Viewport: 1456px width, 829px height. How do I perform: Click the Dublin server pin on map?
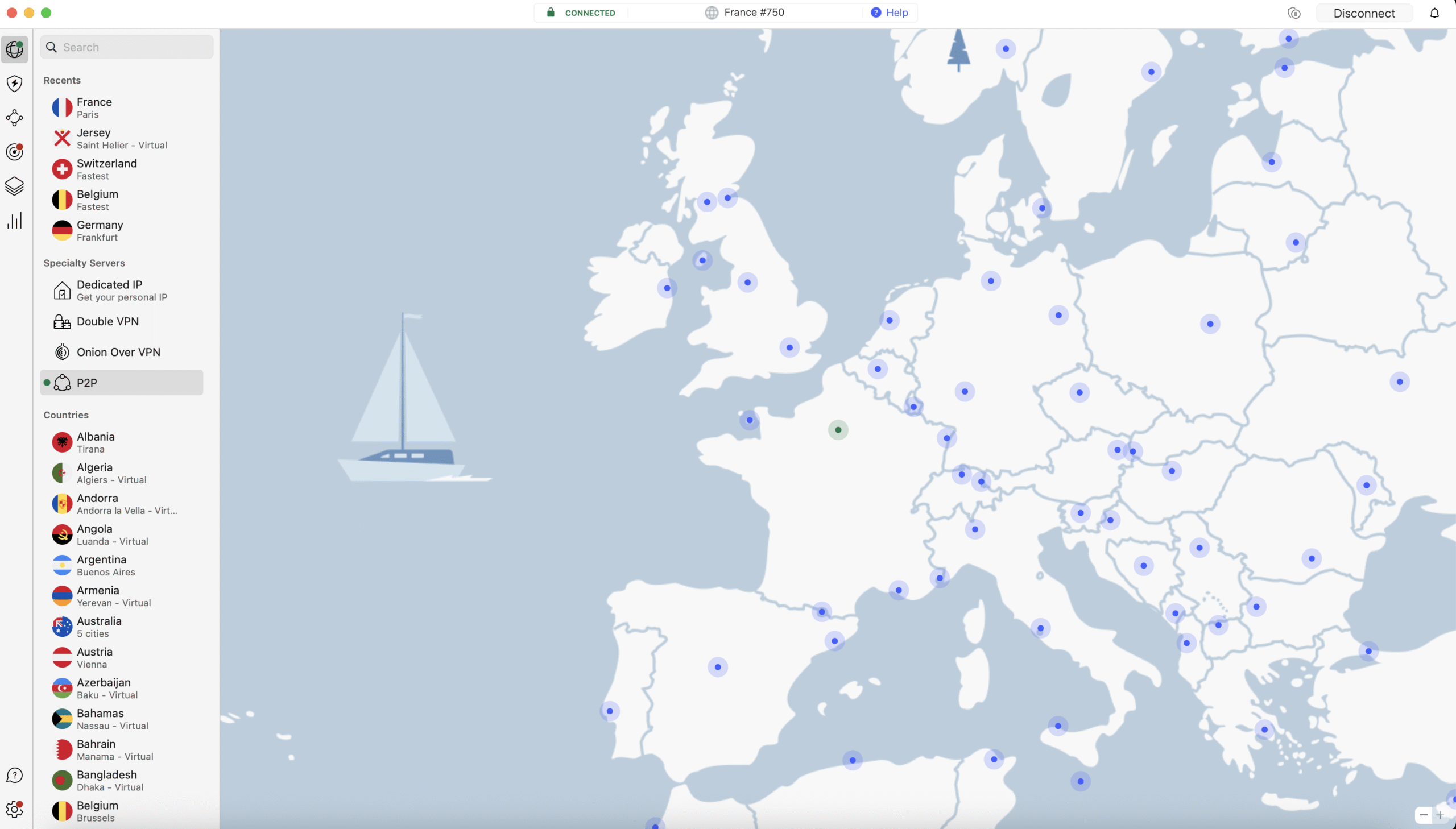[x=667, y=288]
